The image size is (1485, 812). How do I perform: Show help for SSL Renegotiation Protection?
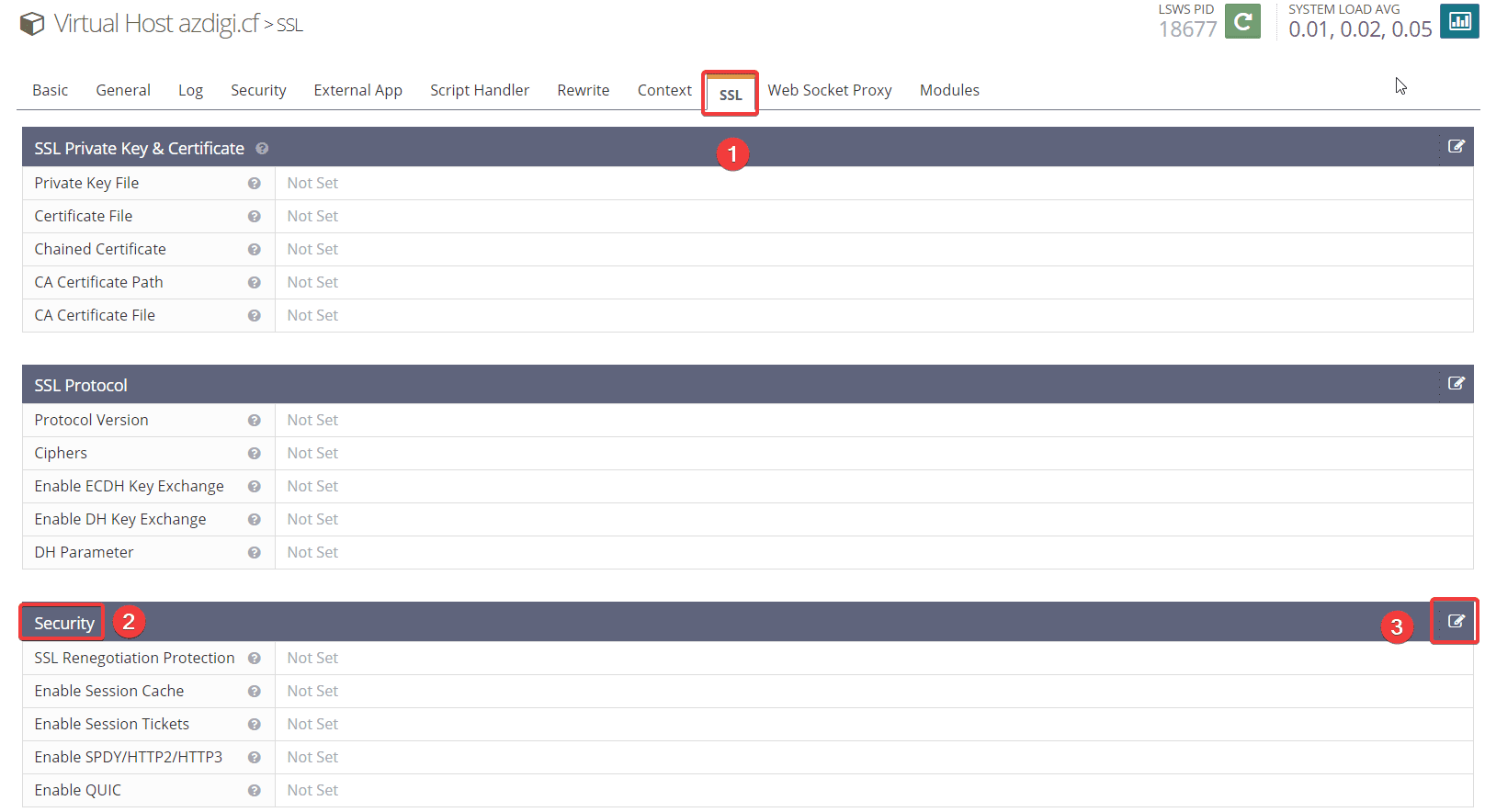click(255, 659)
